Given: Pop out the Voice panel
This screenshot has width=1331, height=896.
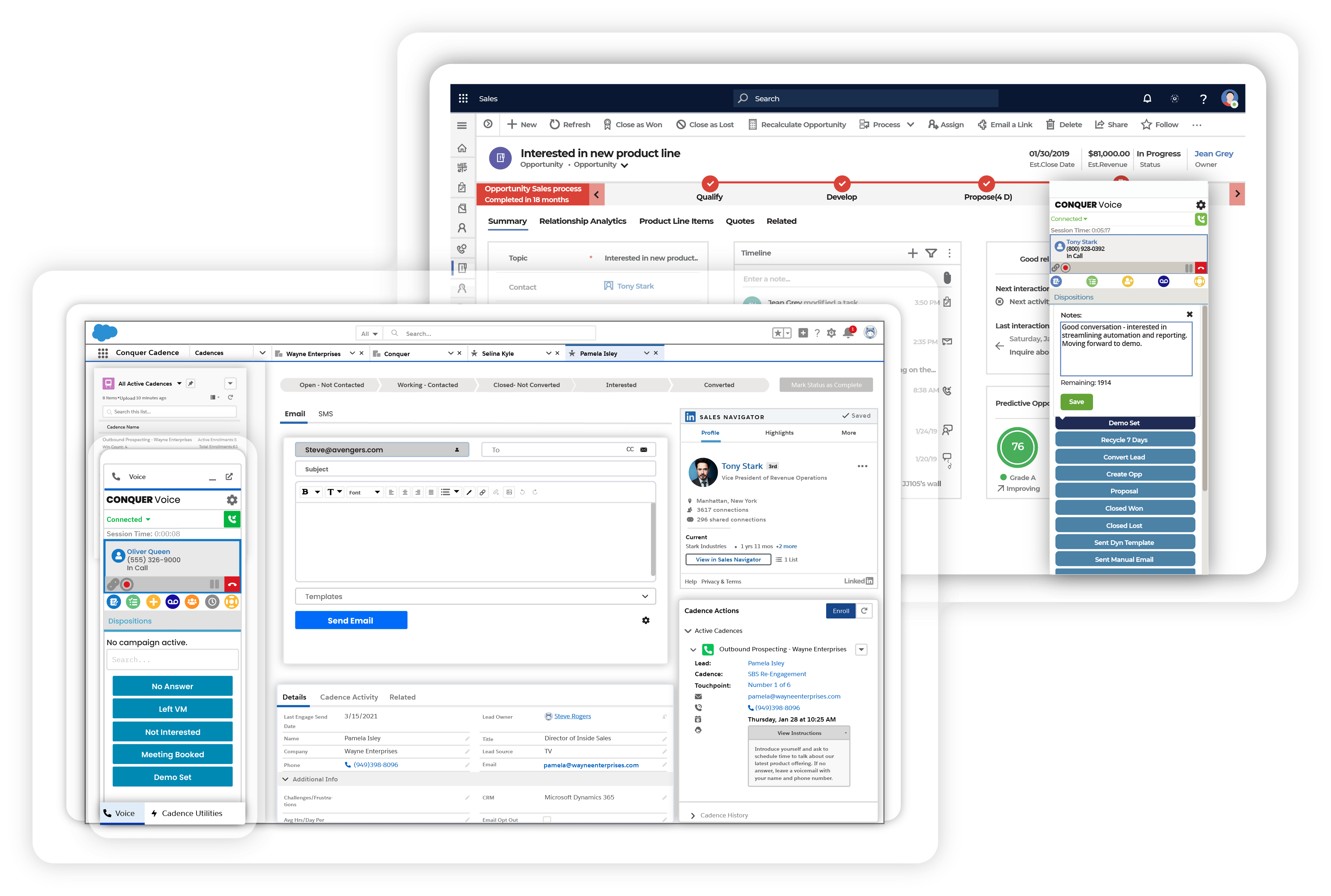Looking at the screenshot, I should pyautogui.click(x=229, y=476).
